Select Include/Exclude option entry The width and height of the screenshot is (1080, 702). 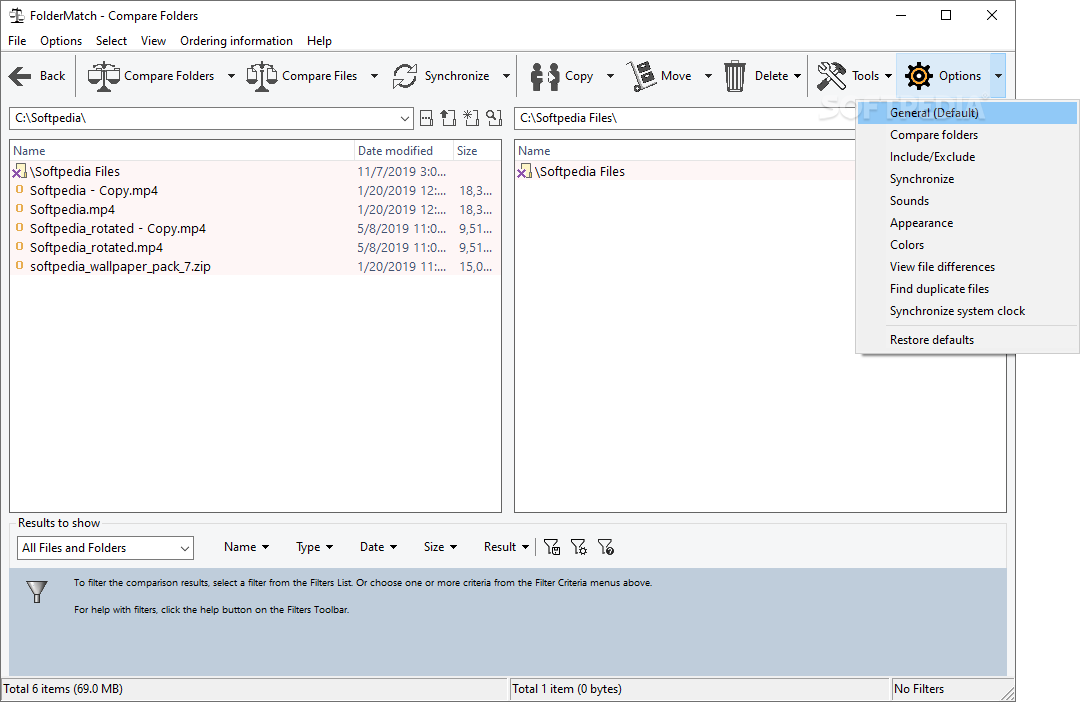[967, 157]
